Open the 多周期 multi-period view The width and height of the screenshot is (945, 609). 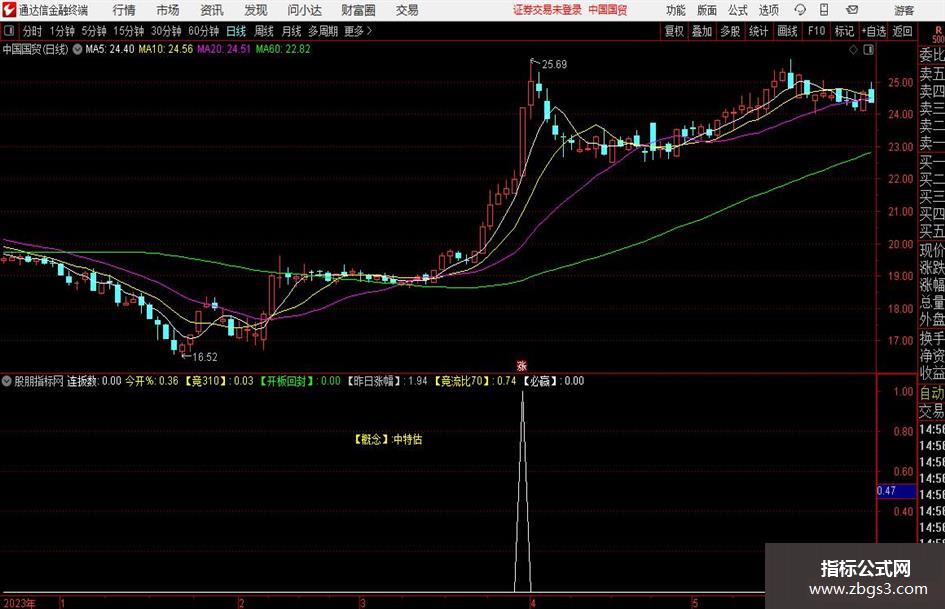point(323,31)
